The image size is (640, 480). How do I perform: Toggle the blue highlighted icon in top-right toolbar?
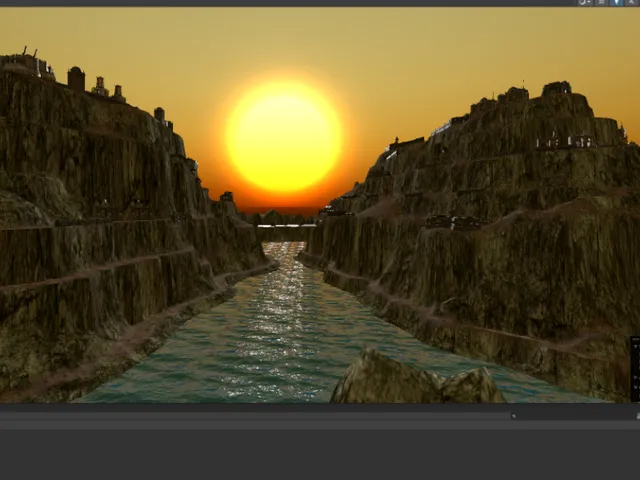616,3
